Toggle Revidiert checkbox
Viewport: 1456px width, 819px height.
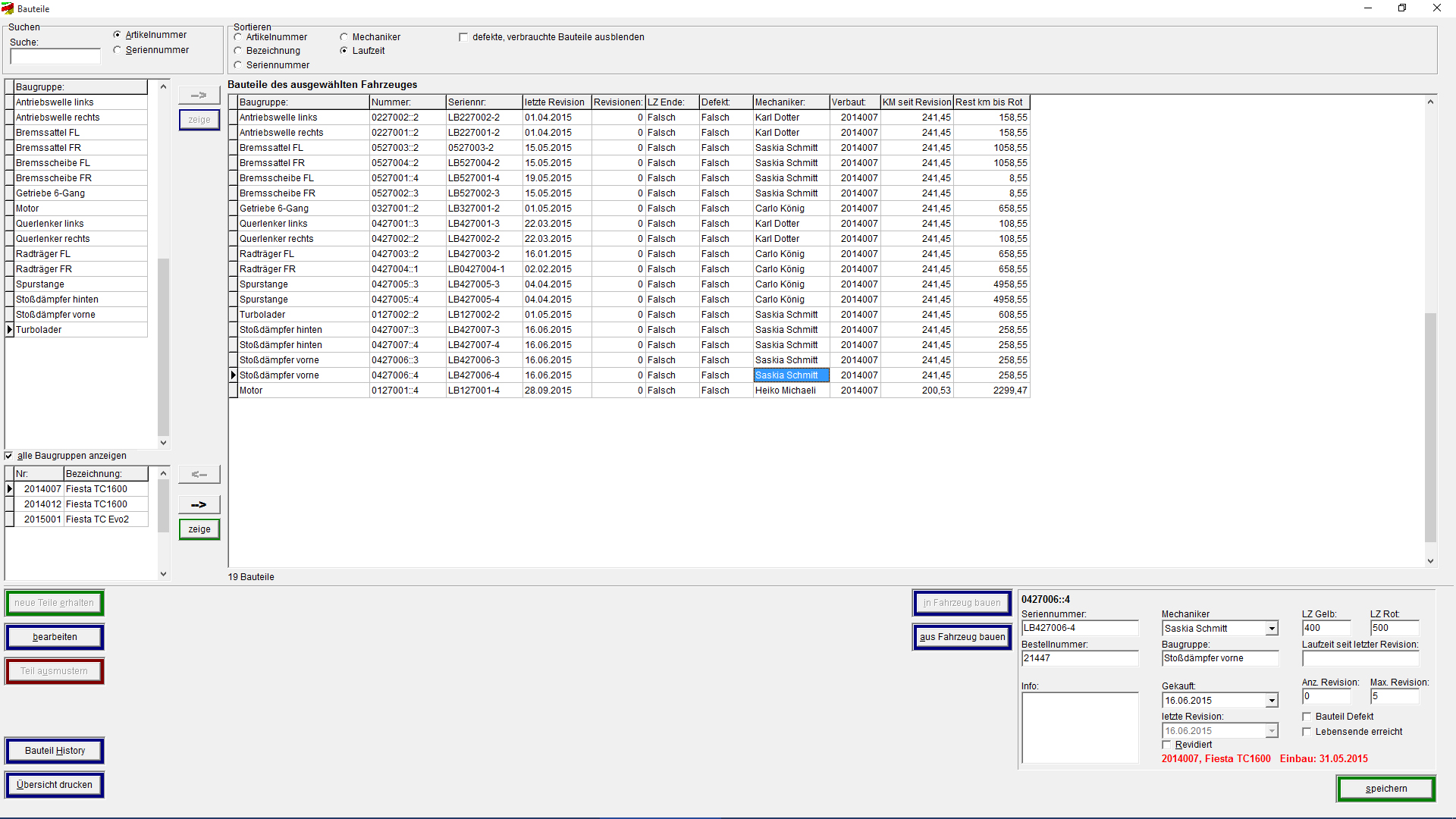click(x=1166, y=745)
